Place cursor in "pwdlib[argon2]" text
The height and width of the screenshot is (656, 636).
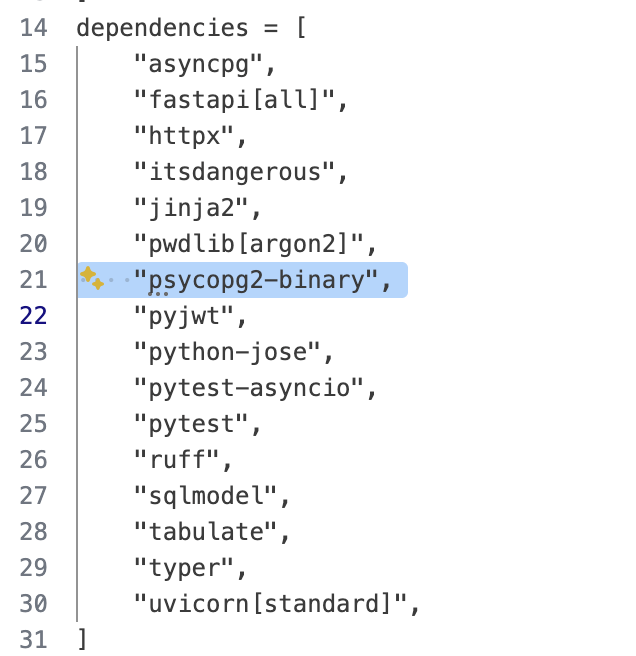253,243
